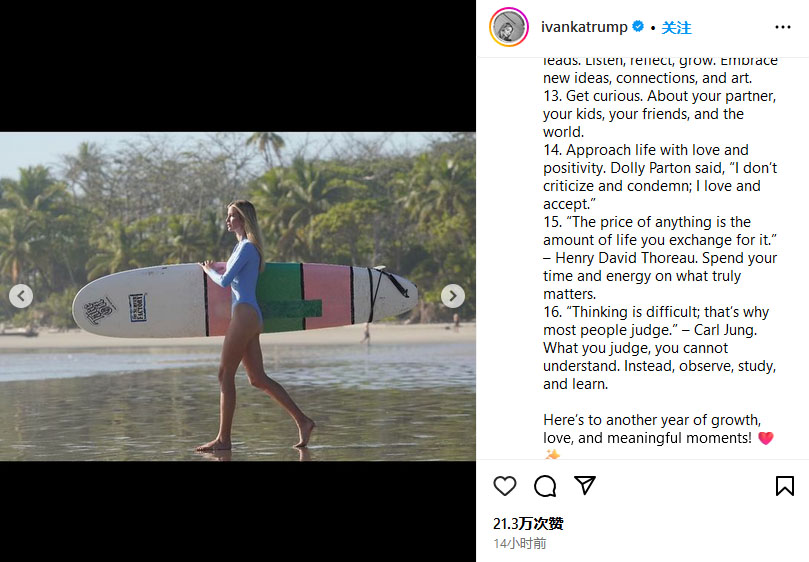809x562 pixels.
Task: Open comments via the speech bubble icon
Action: [x=545, y=486]
